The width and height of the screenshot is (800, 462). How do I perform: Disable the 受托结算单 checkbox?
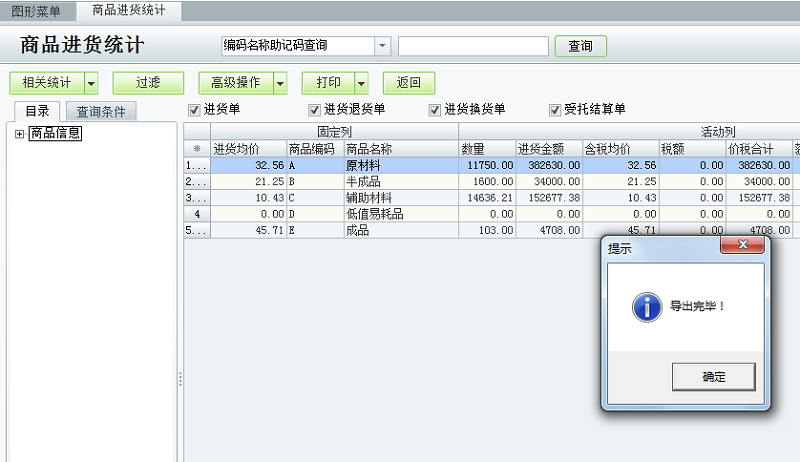click(x=555, y=110)
